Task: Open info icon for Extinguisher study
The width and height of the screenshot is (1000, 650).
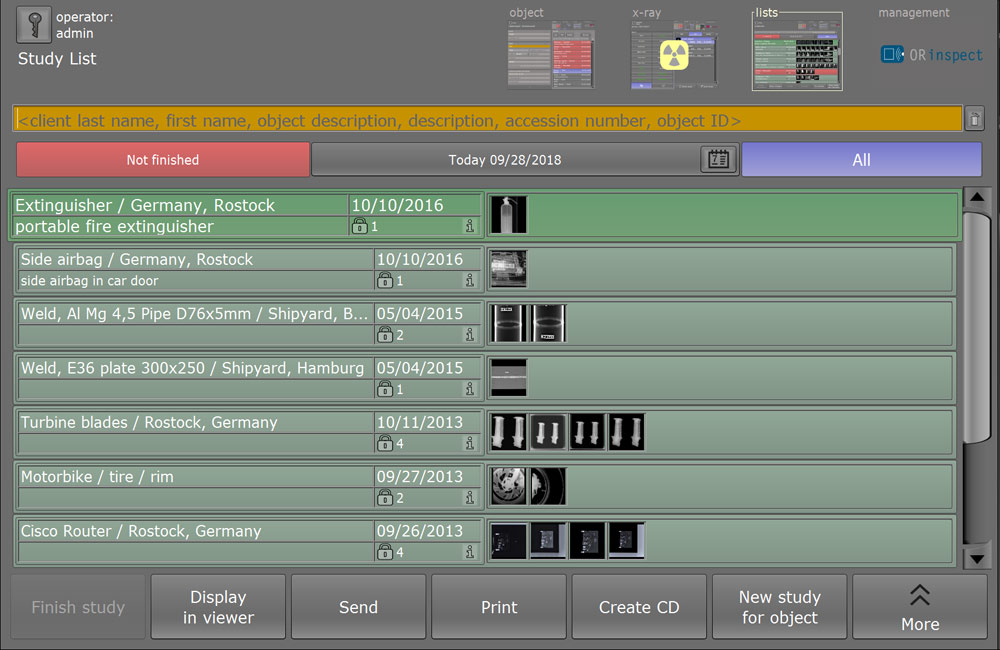Action: pos(470,226)
